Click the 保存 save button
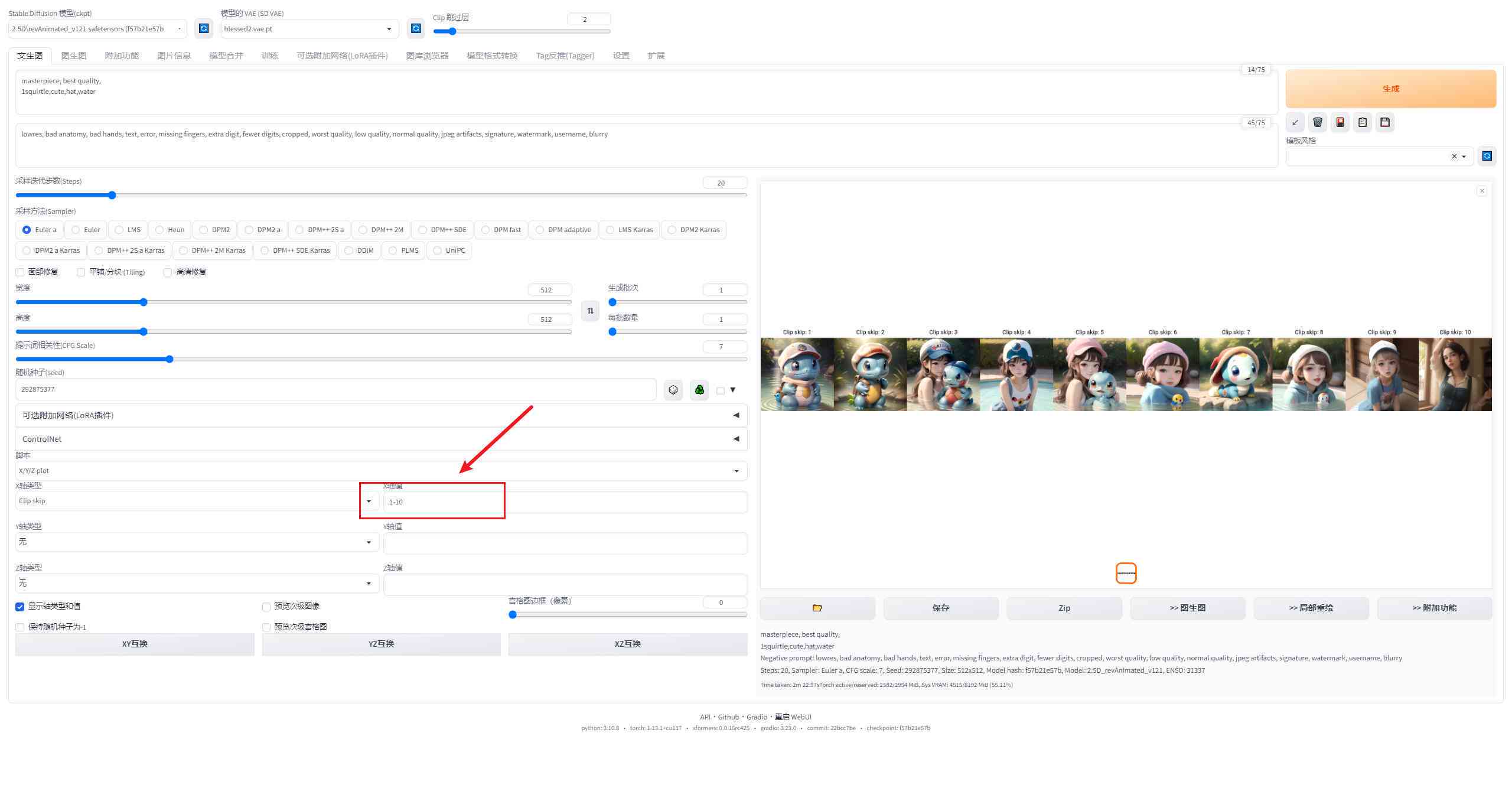Image resolution: width=1512 pixels, height=785 pixels. tap(941, 608)
